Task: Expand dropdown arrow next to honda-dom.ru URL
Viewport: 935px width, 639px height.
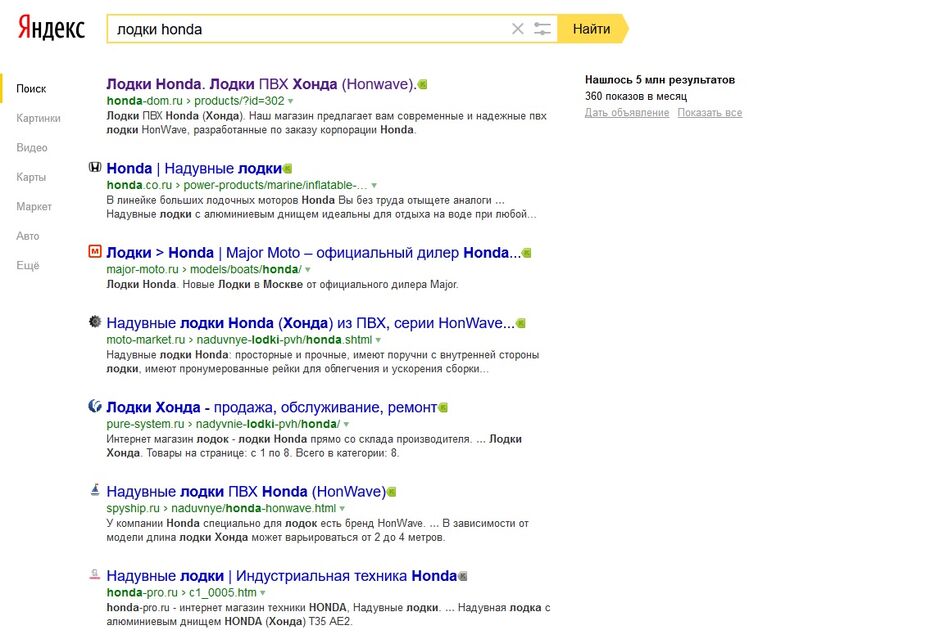Action: pos(291,101)
